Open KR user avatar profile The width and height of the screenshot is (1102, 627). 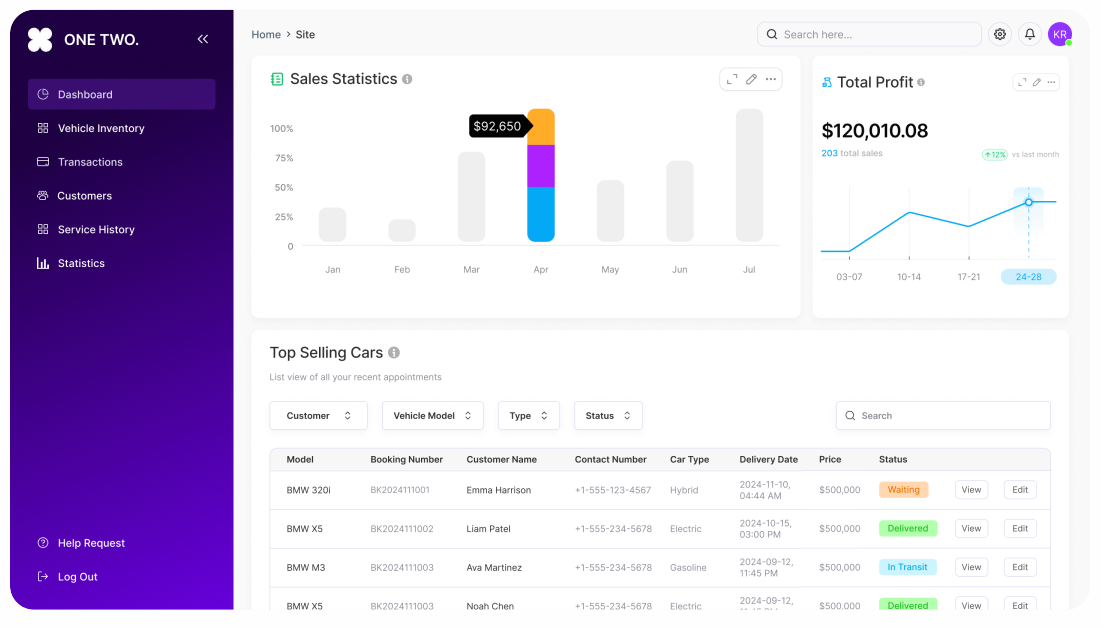(x=1059, y=34)
